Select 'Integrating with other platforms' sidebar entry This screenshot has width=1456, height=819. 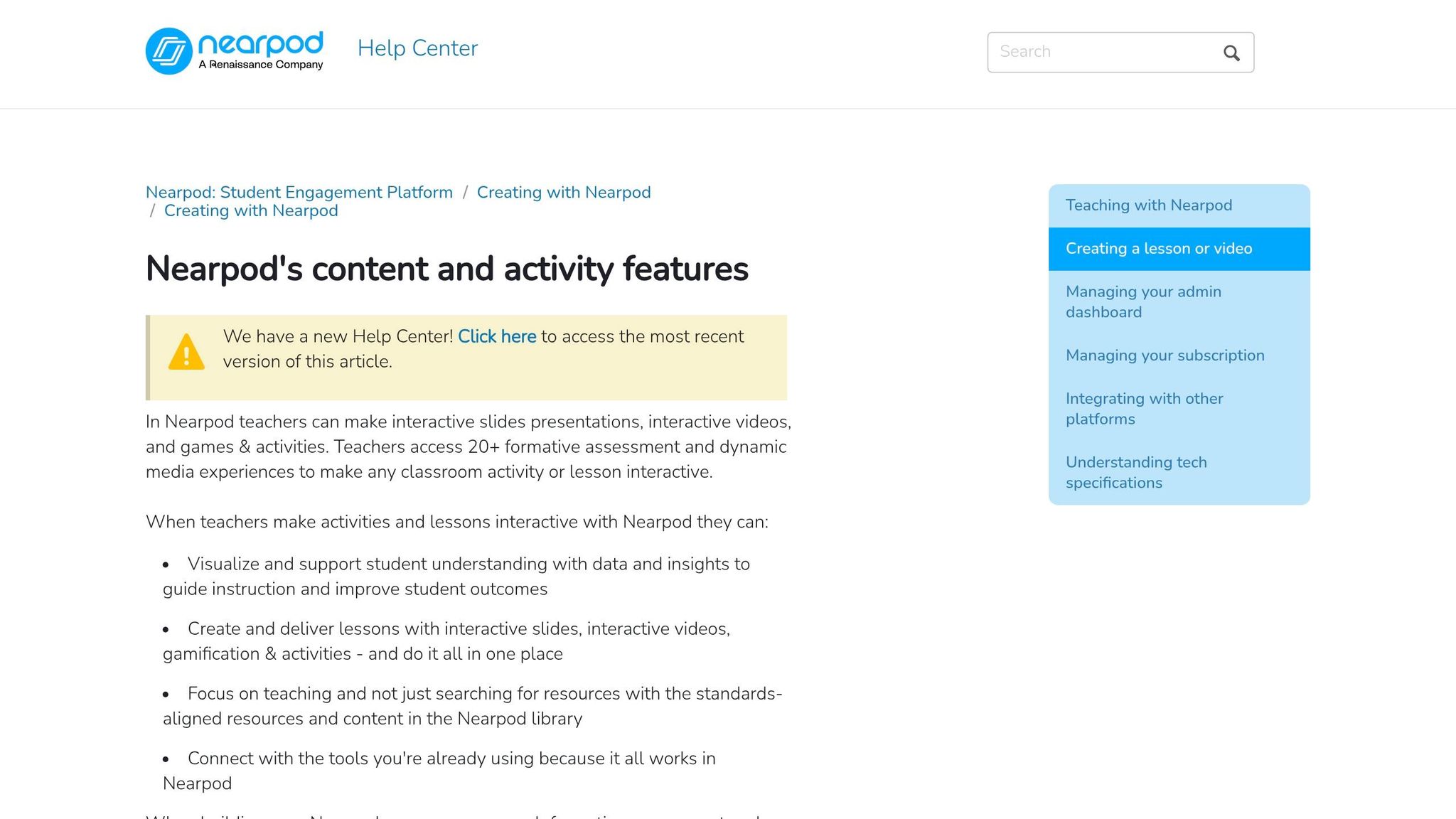(1144, 409)
